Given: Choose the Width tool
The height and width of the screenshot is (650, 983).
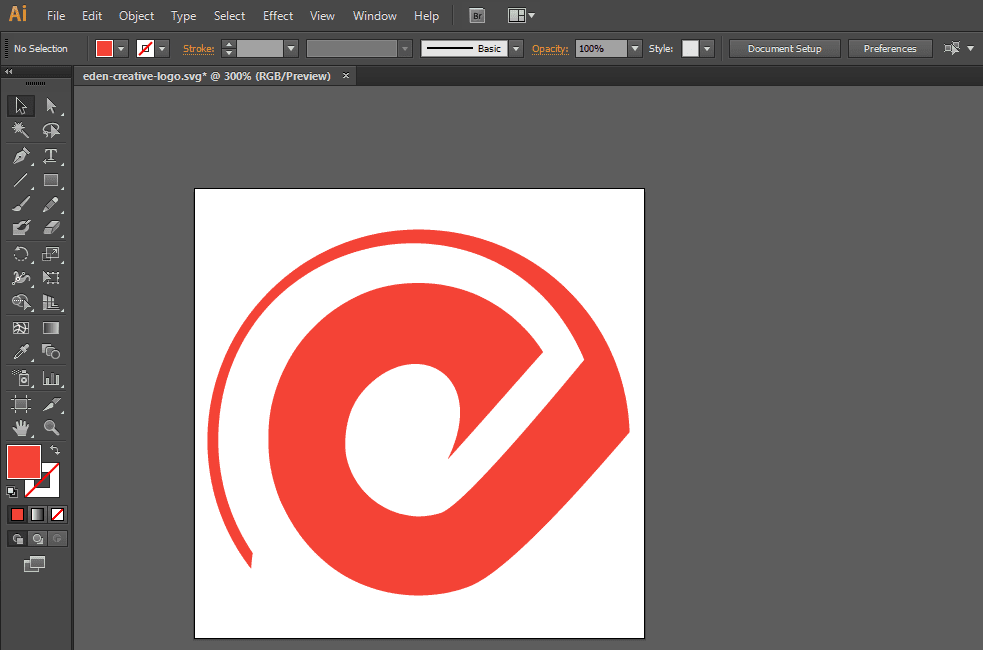Looking at the screenshot, I should (21, 278).
